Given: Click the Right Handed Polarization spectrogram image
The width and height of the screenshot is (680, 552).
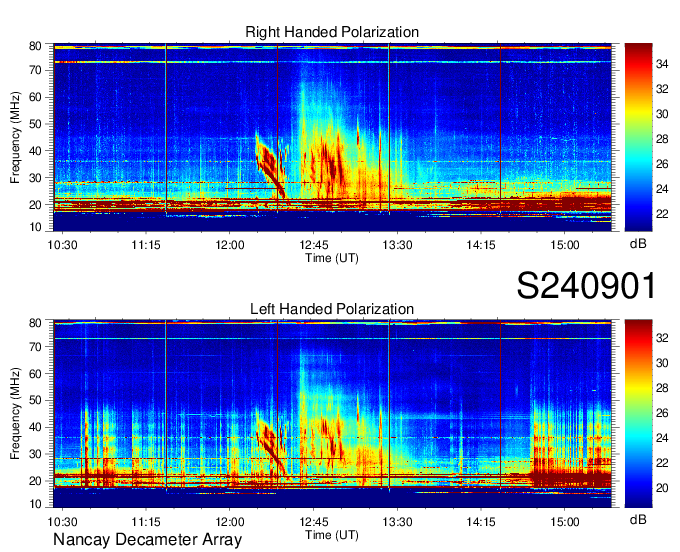Looking at the screenshot, I should pyautogui.click(x=332, y=137).
